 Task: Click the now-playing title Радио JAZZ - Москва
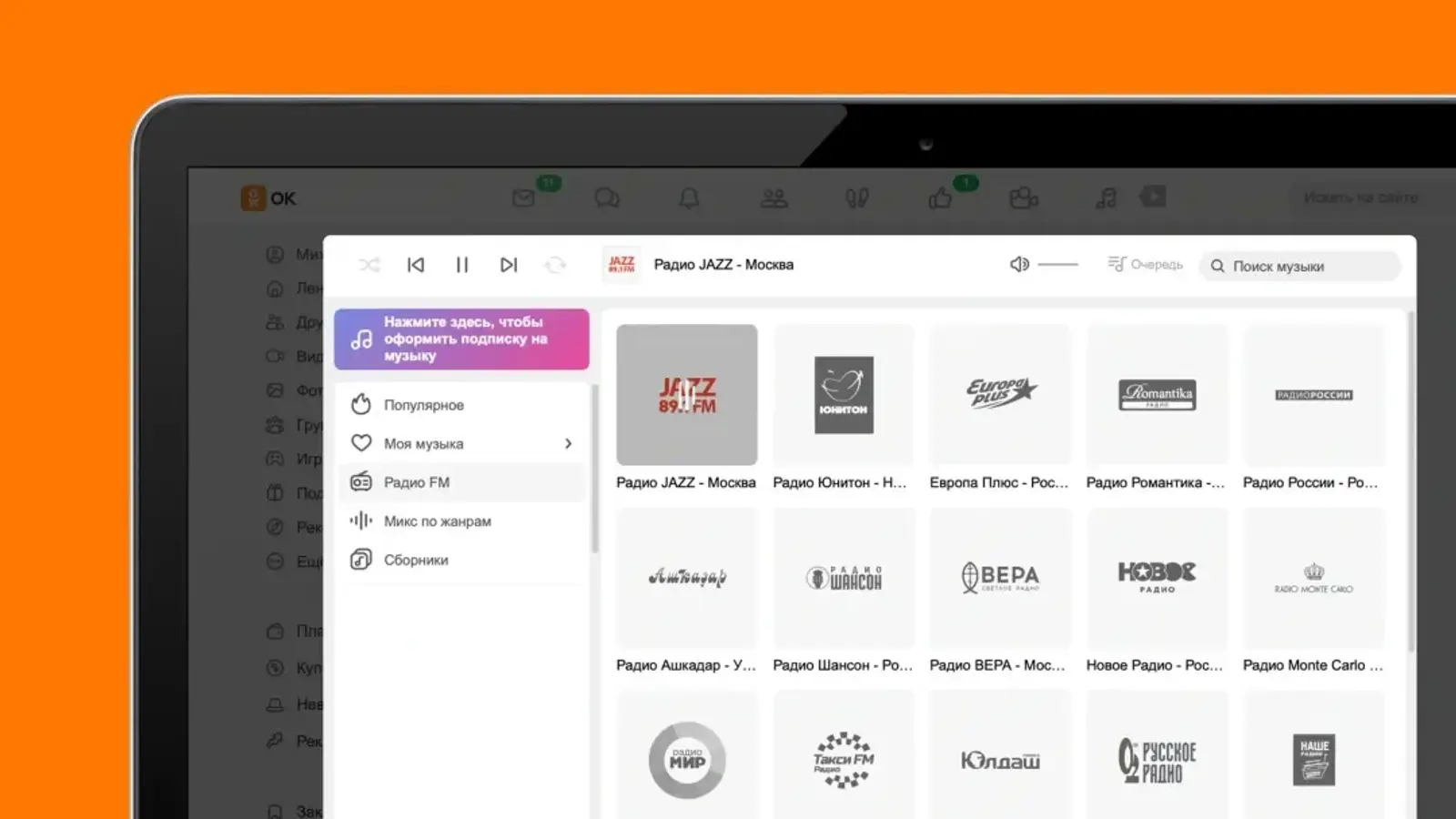click(x=723, y=265)
